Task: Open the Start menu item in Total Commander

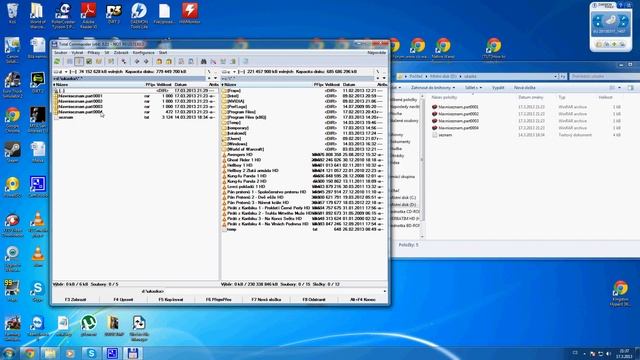Action: (163, 53)
